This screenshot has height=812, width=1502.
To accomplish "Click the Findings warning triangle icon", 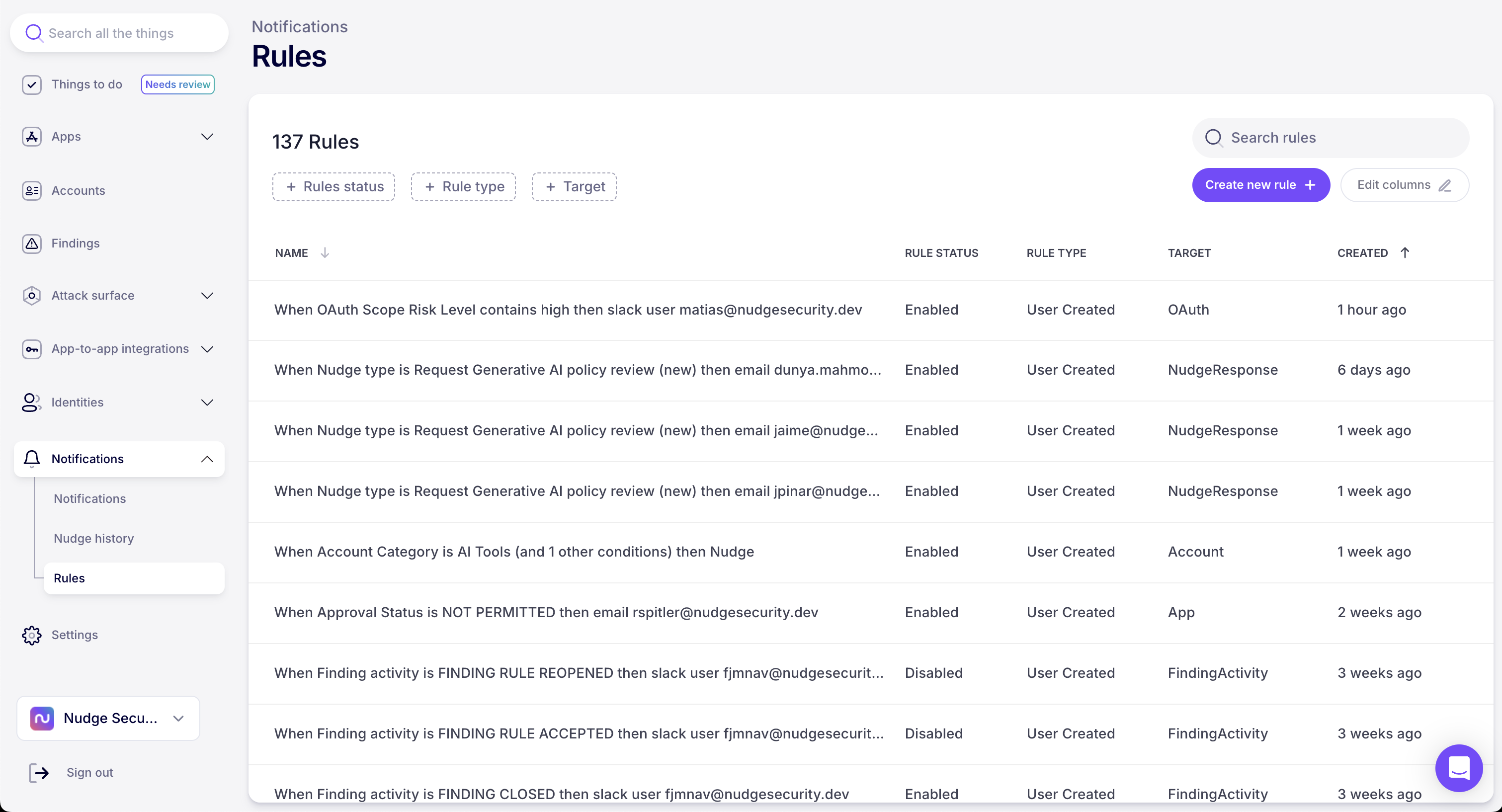I will point(31,243).
